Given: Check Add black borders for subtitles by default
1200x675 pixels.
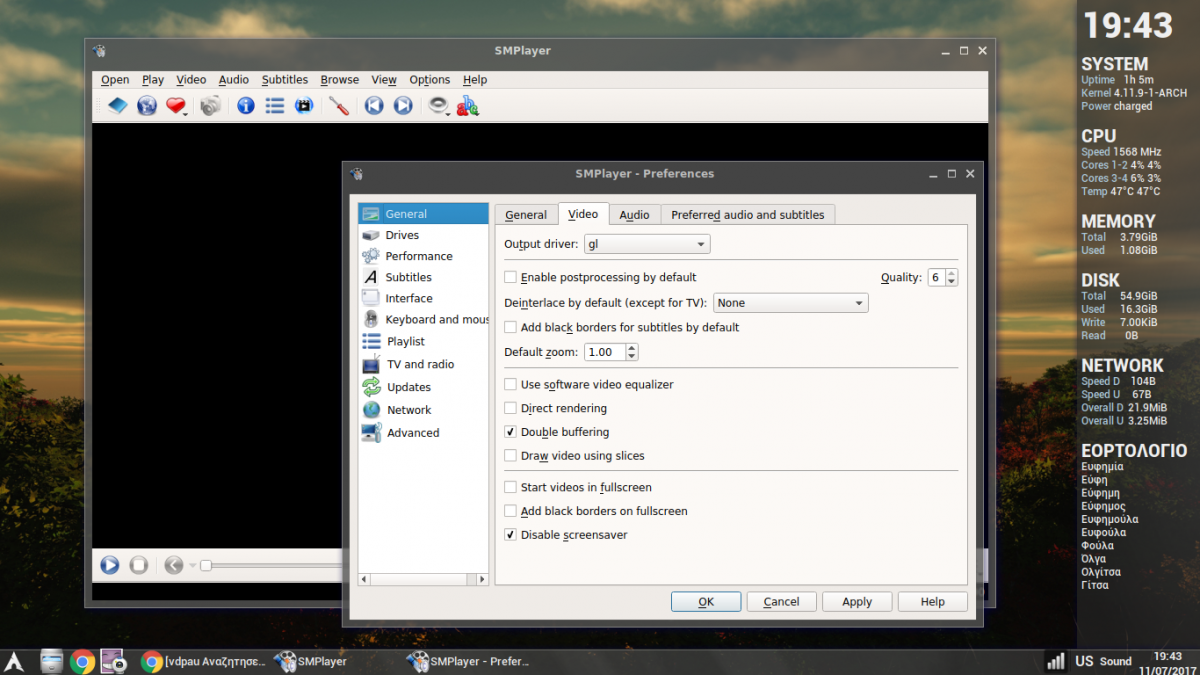Looking at the screenshot, I should coord(511,327).
